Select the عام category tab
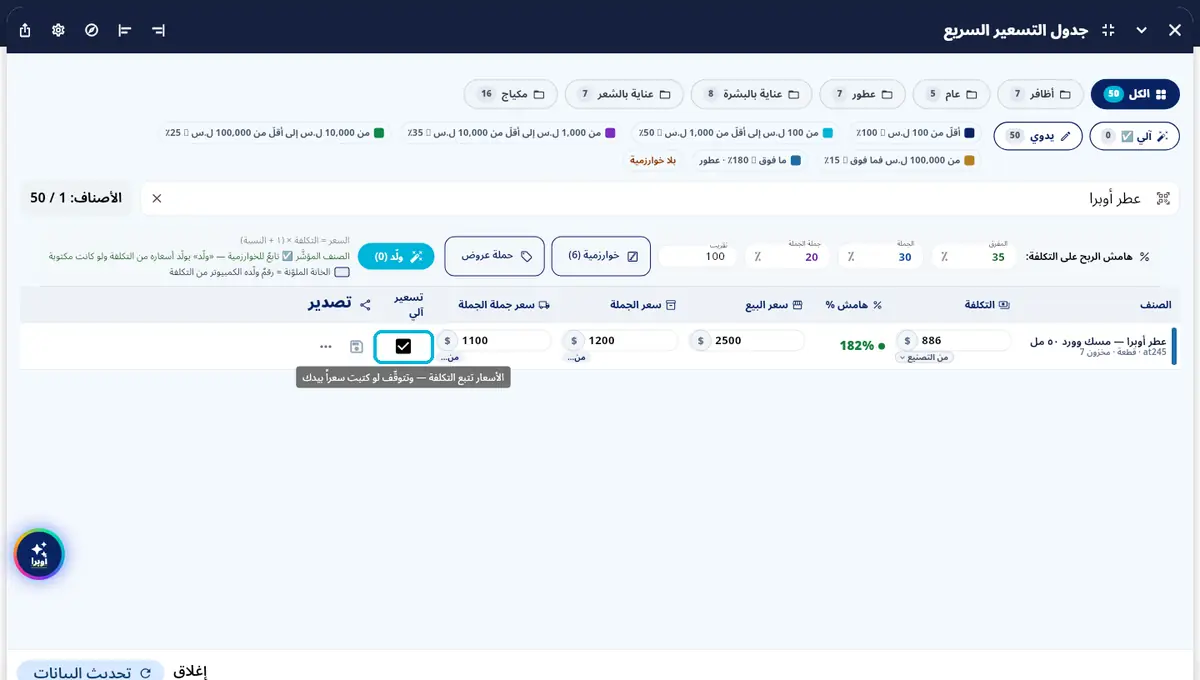 click(952, 94)
